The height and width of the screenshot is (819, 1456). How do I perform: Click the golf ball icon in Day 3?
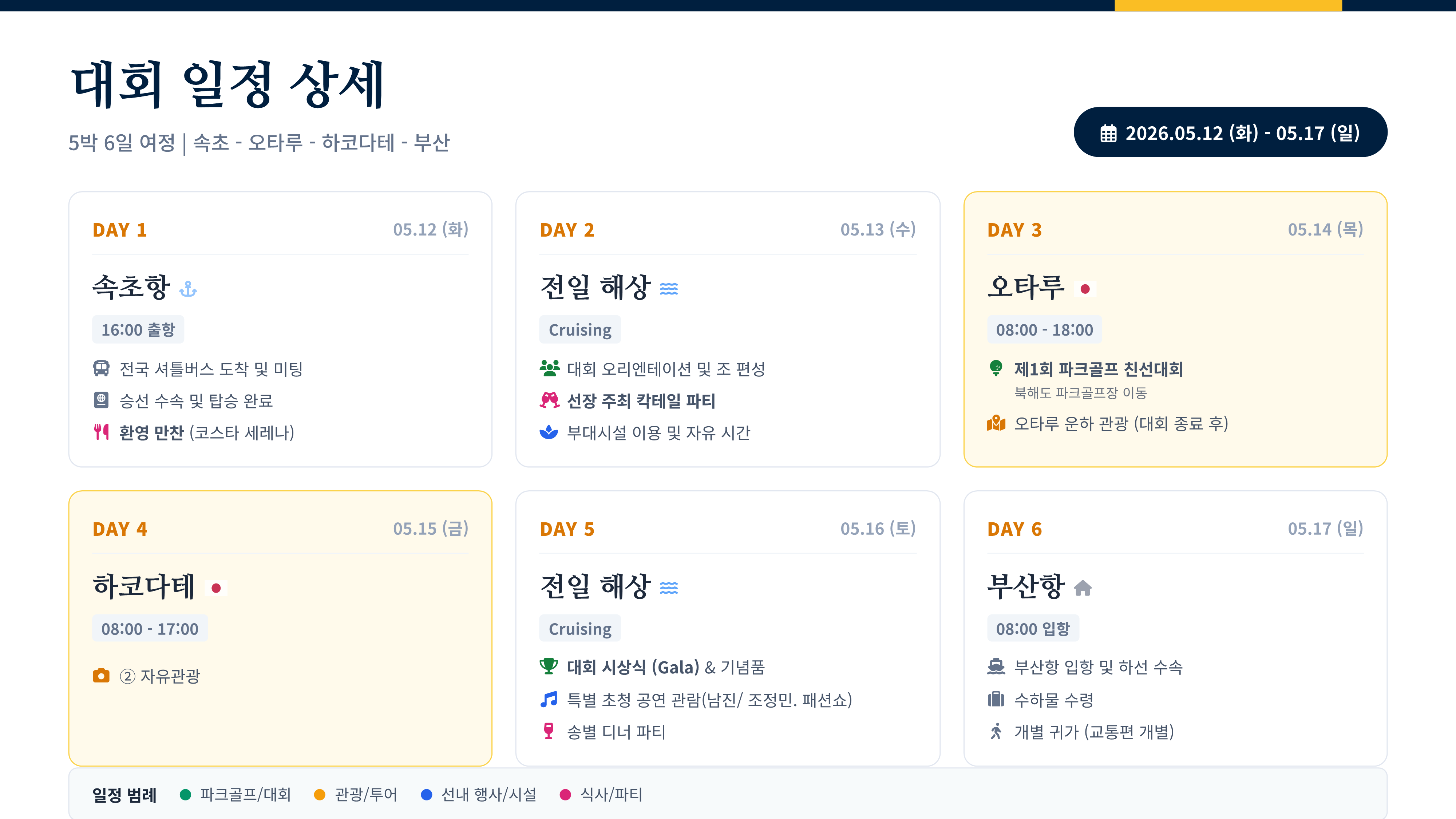coord(996,368)
